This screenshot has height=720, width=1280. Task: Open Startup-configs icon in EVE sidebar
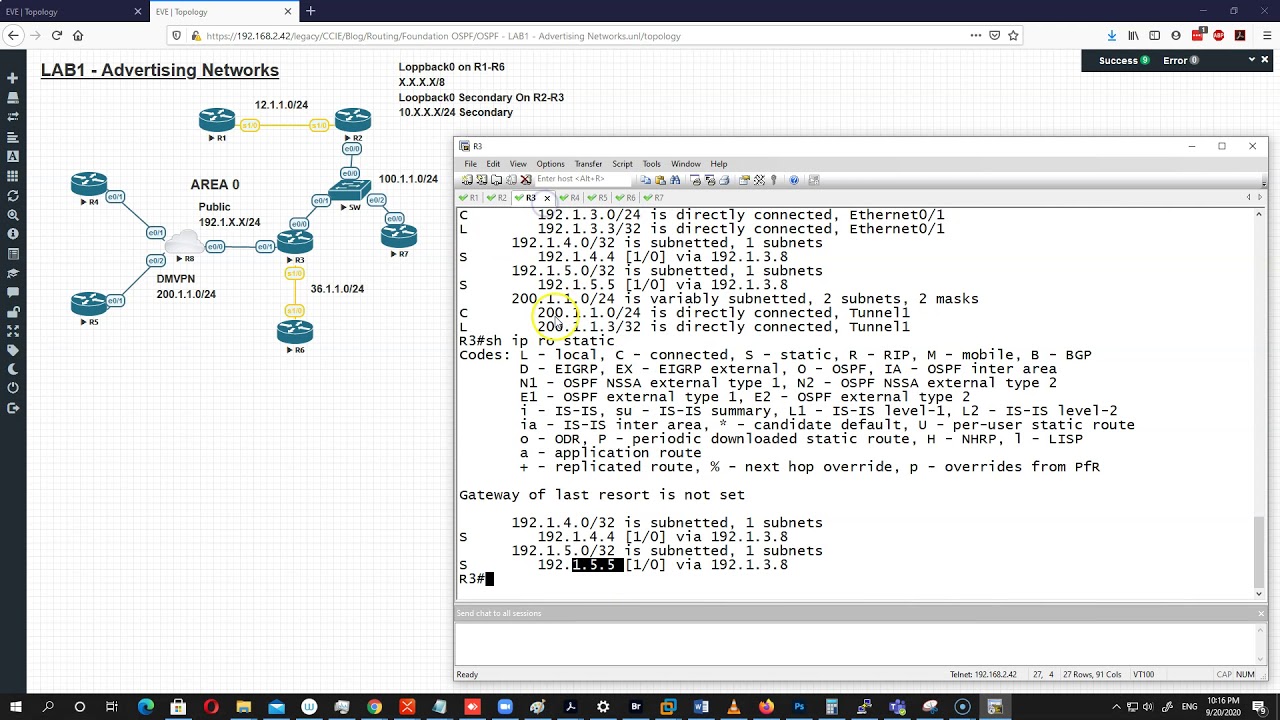12,137
